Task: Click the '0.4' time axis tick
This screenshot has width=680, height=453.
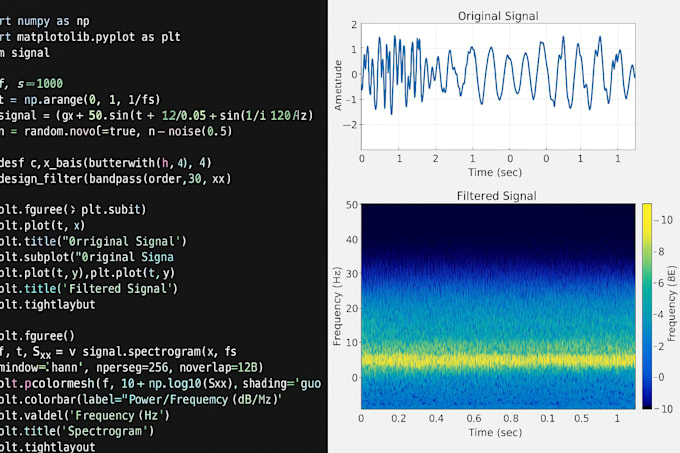Action: pos(436,418)
